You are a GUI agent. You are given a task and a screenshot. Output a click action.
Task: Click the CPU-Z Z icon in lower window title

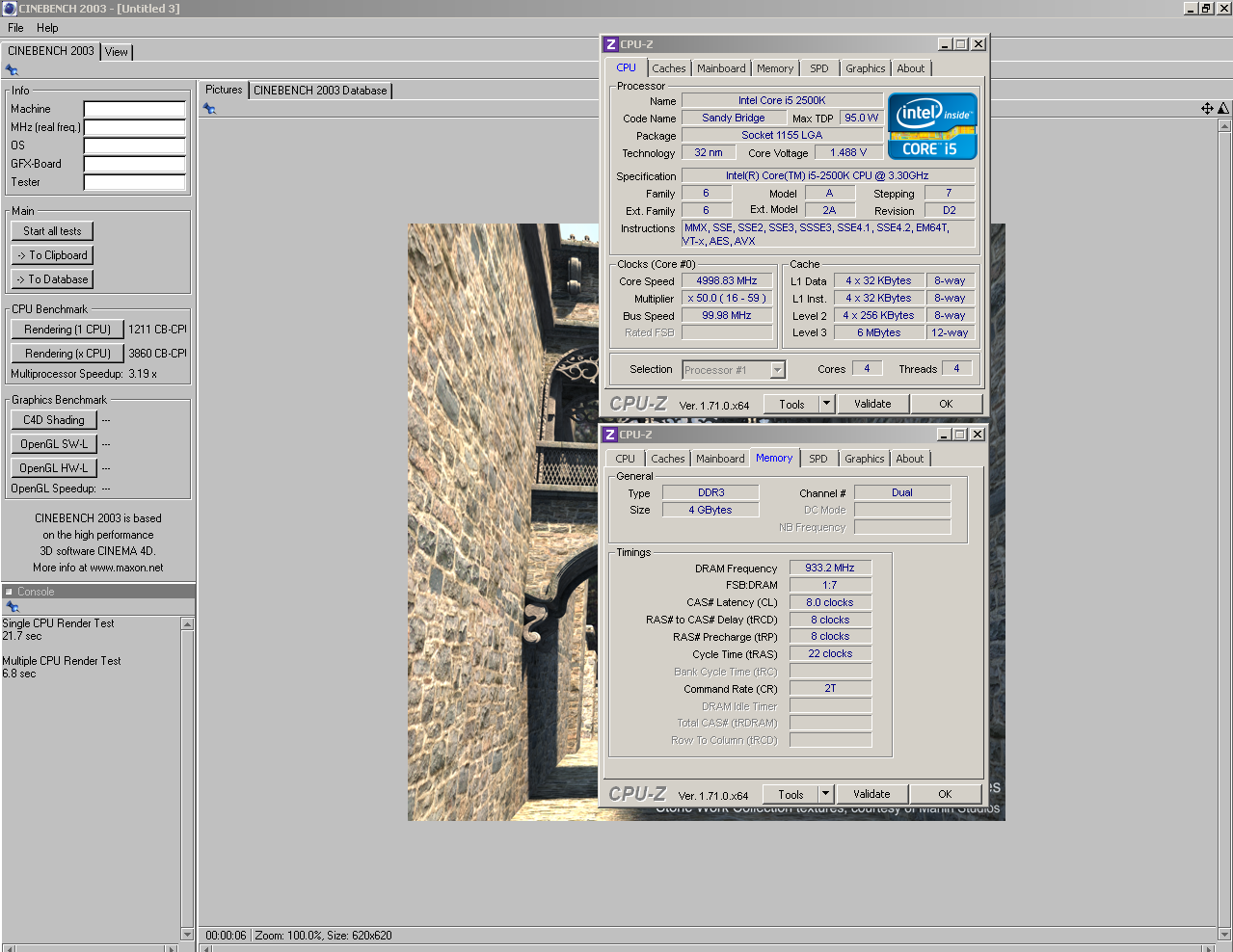(x=609, y=435)
